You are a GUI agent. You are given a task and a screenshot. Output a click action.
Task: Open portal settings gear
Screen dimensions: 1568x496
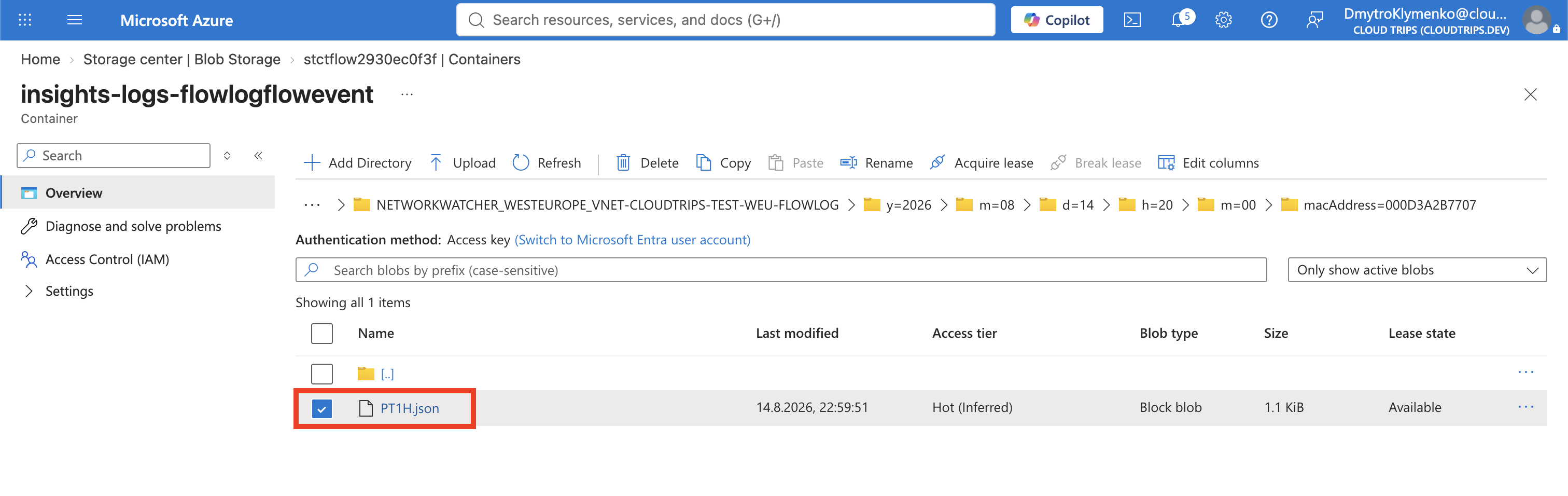pos(1223,20)
